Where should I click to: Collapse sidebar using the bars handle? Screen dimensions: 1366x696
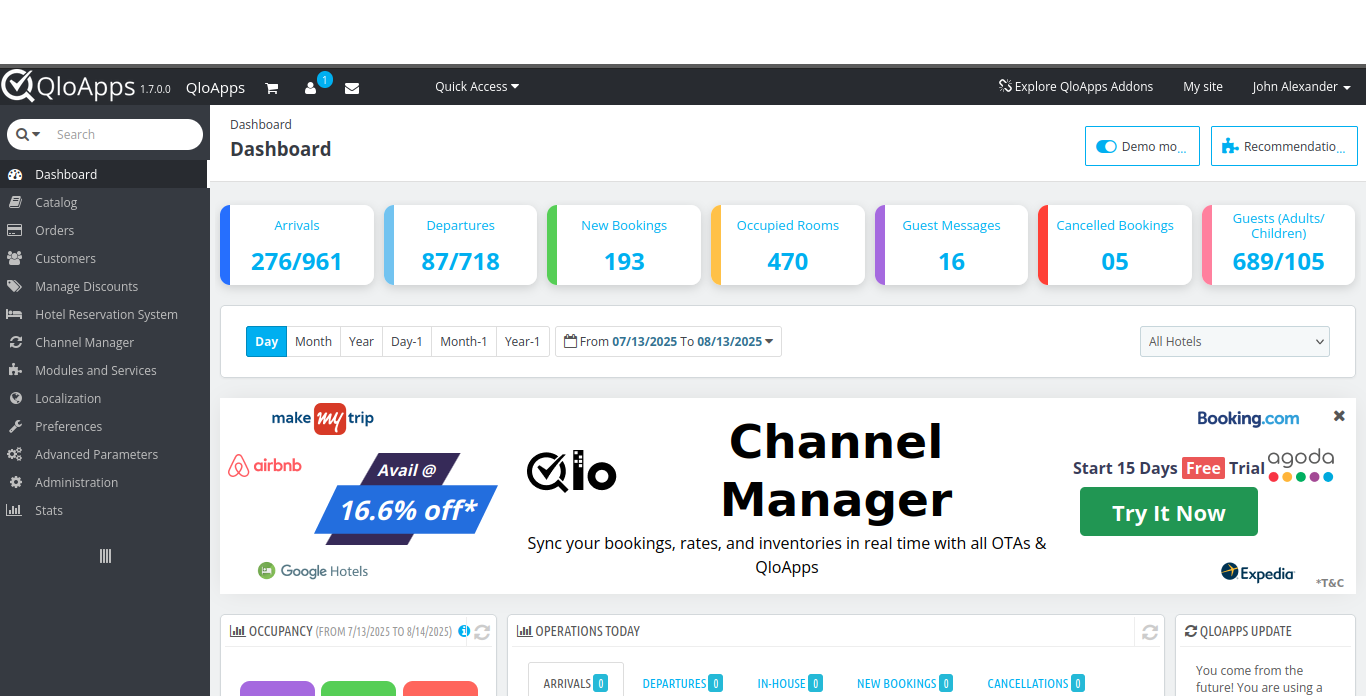tap(105, 556)
